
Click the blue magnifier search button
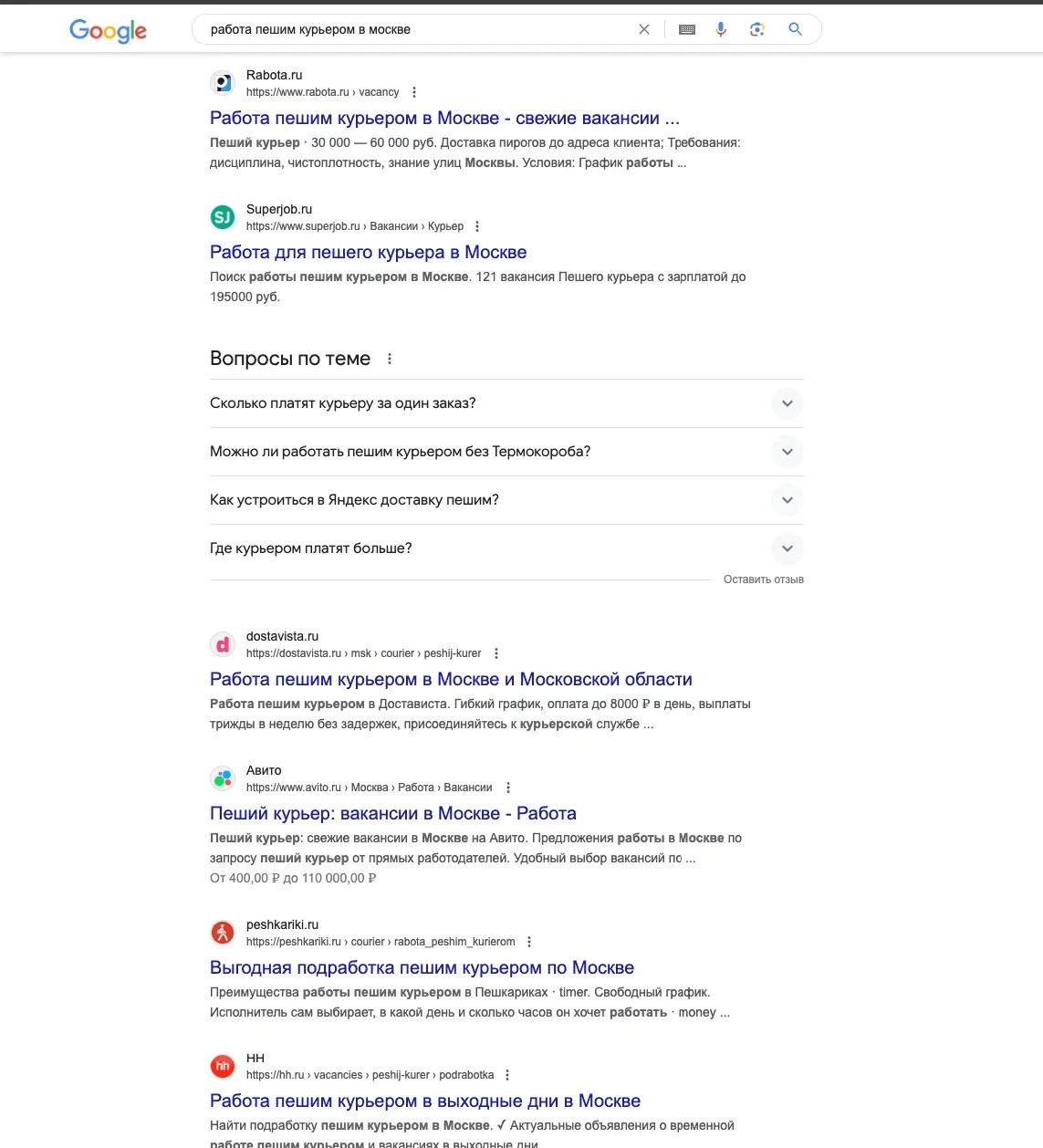pos(796,29)
